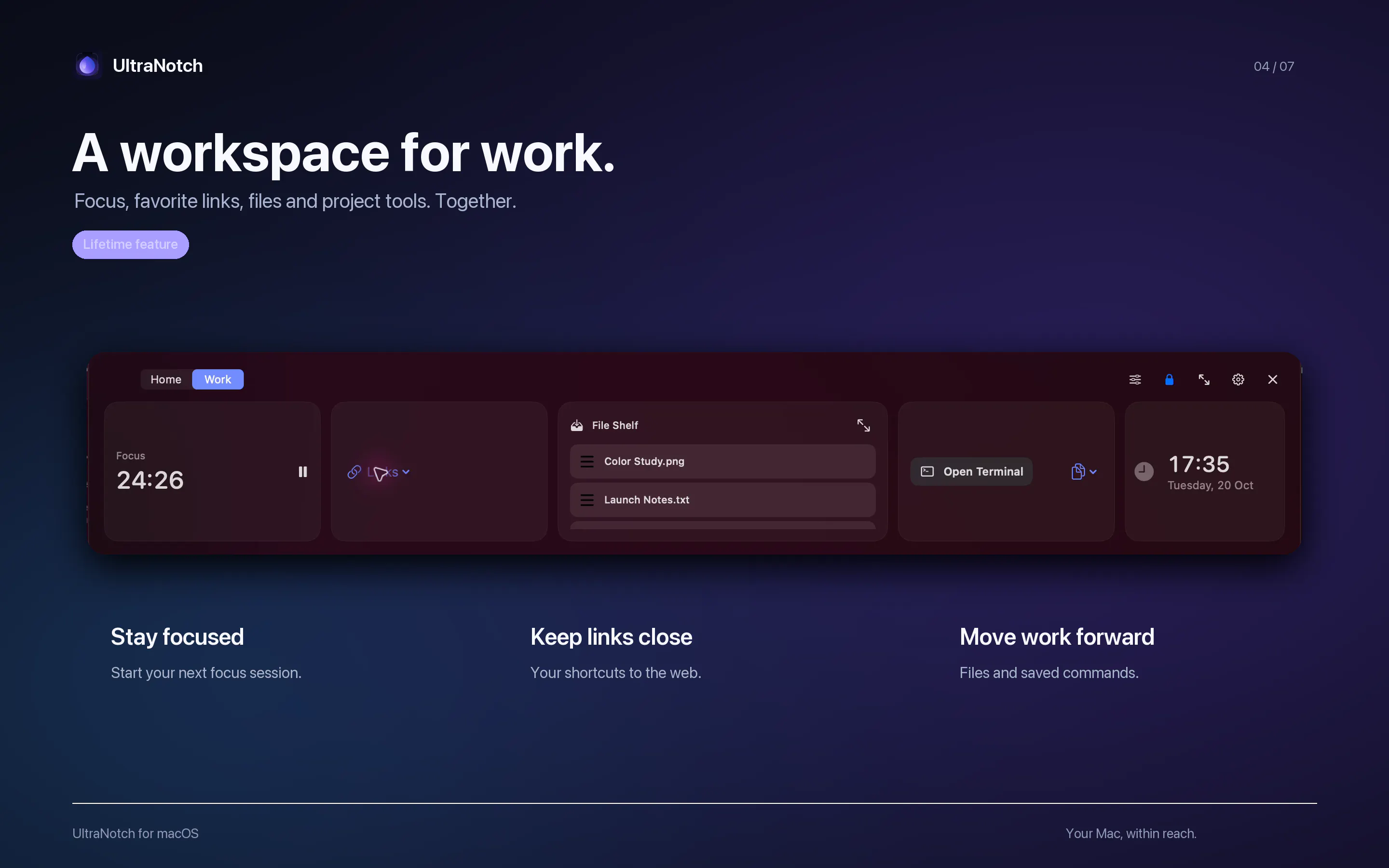Click the Open Terminal button

[x=971, y=472]
